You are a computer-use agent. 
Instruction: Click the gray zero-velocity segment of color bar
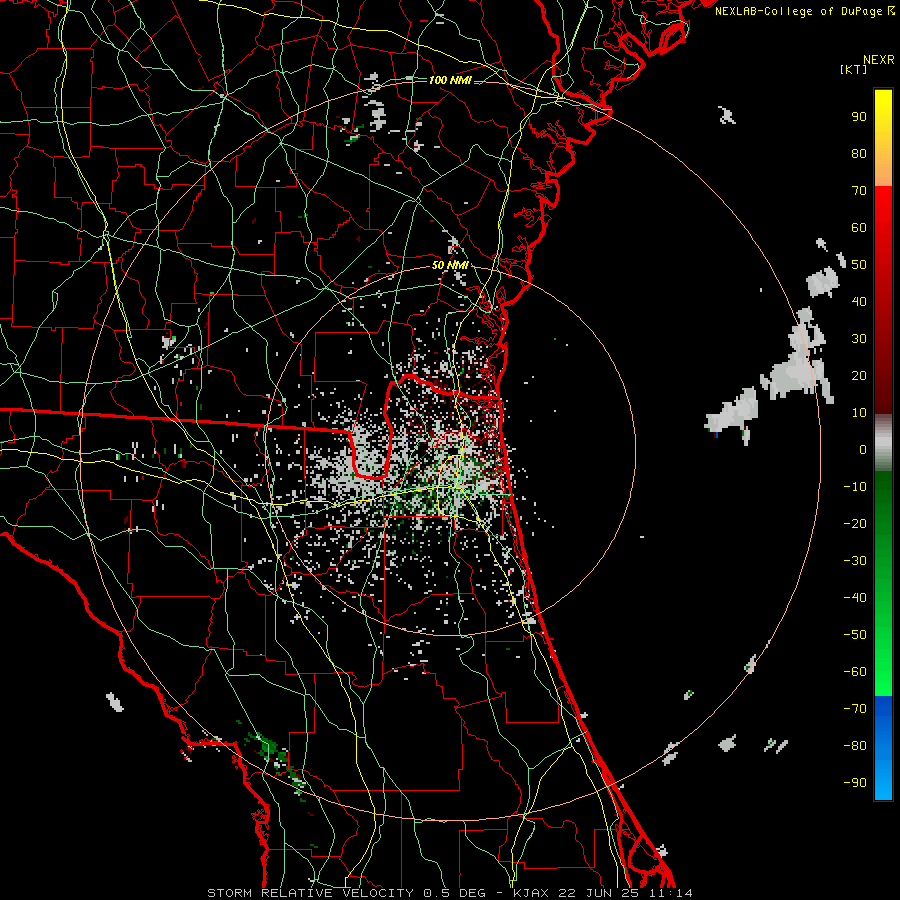[x=883, y=443]
